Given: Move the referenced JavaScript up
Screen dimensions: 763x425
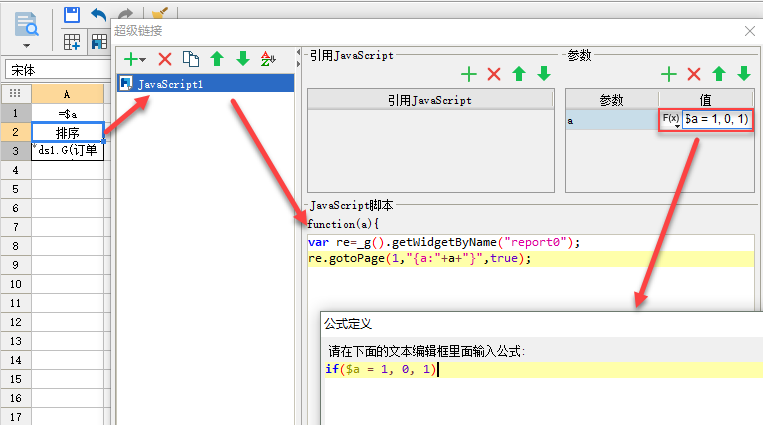Looking at the screenshot, I should tap(519, 74).
